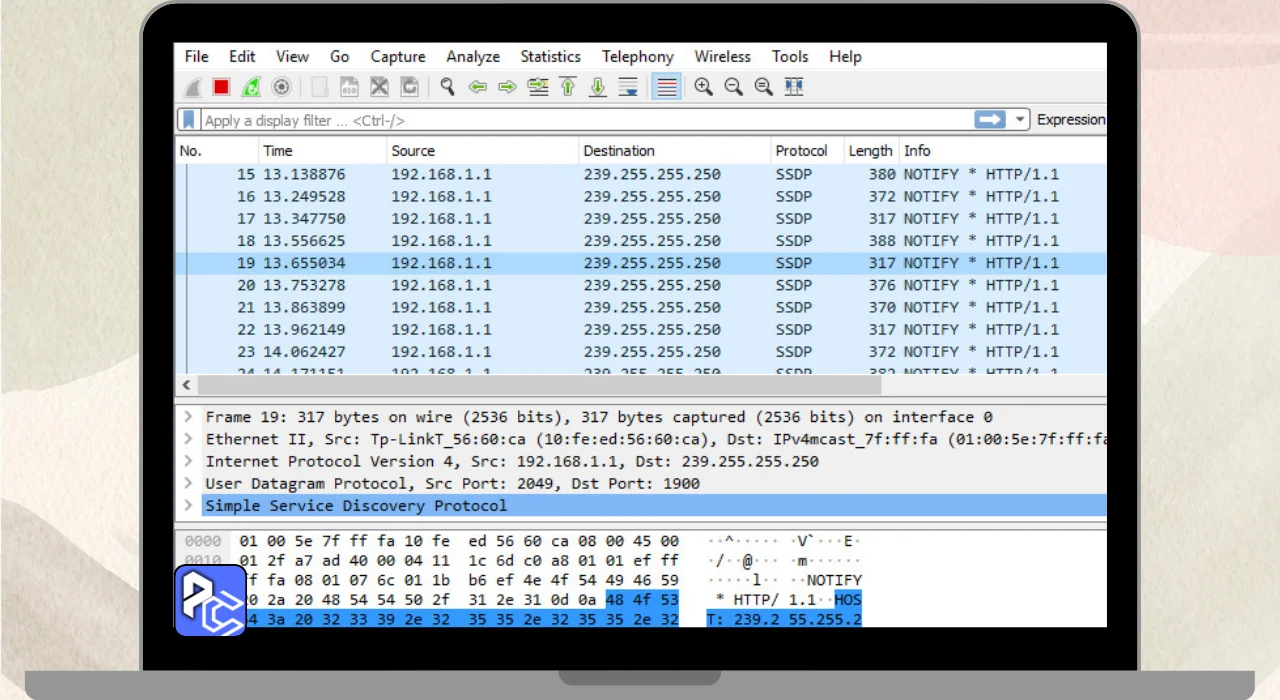Apply the display filter with arrow button
This screenshot has height=700, width=1280.
coord(989,120)
